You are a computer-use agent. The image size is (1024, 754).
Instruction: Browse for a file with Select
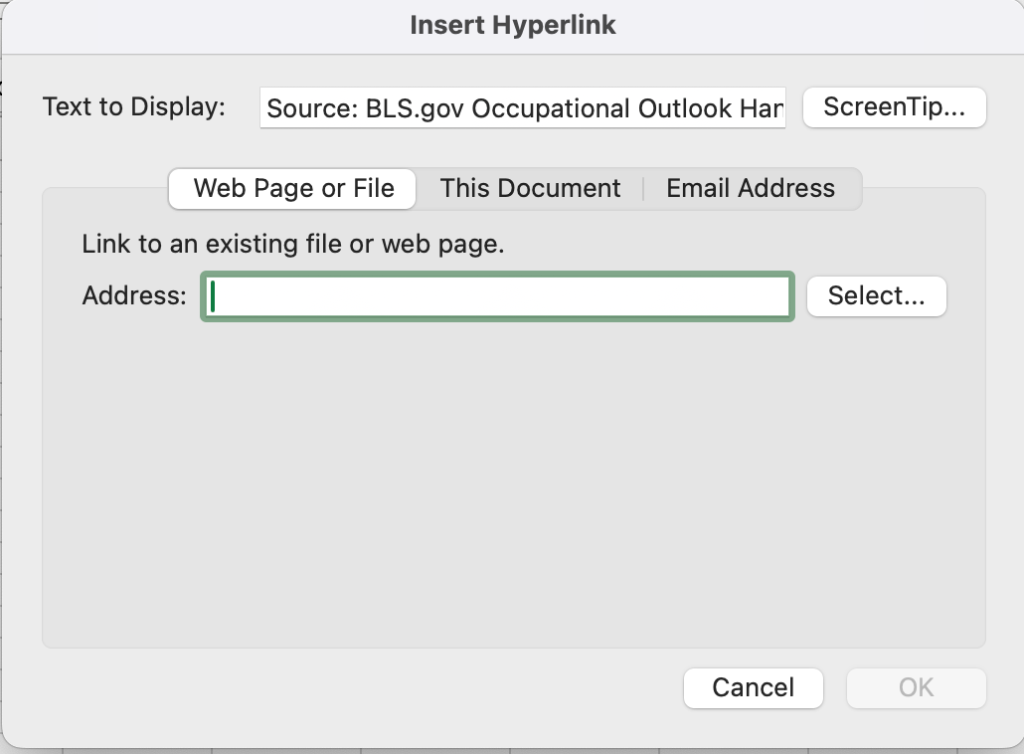tap(876, 295)
